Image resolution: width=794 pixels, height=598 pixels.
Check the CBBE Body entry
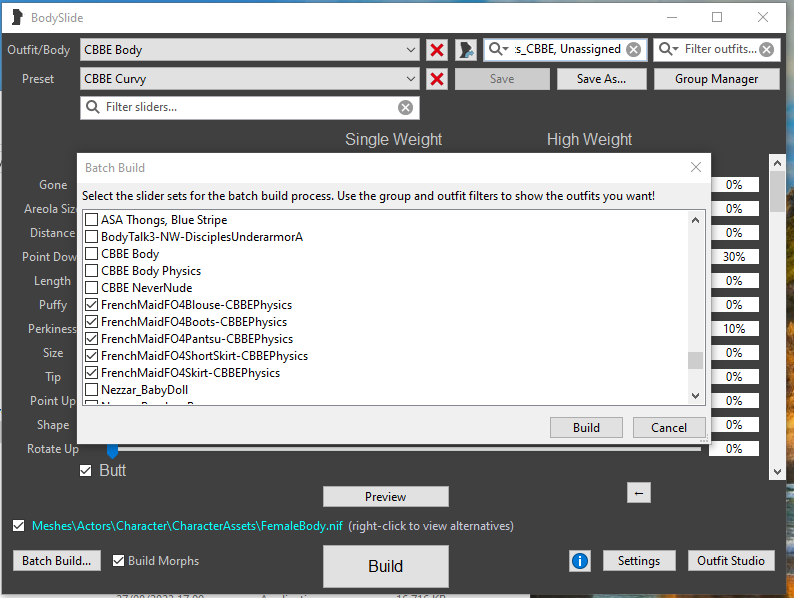pos(92,254)
